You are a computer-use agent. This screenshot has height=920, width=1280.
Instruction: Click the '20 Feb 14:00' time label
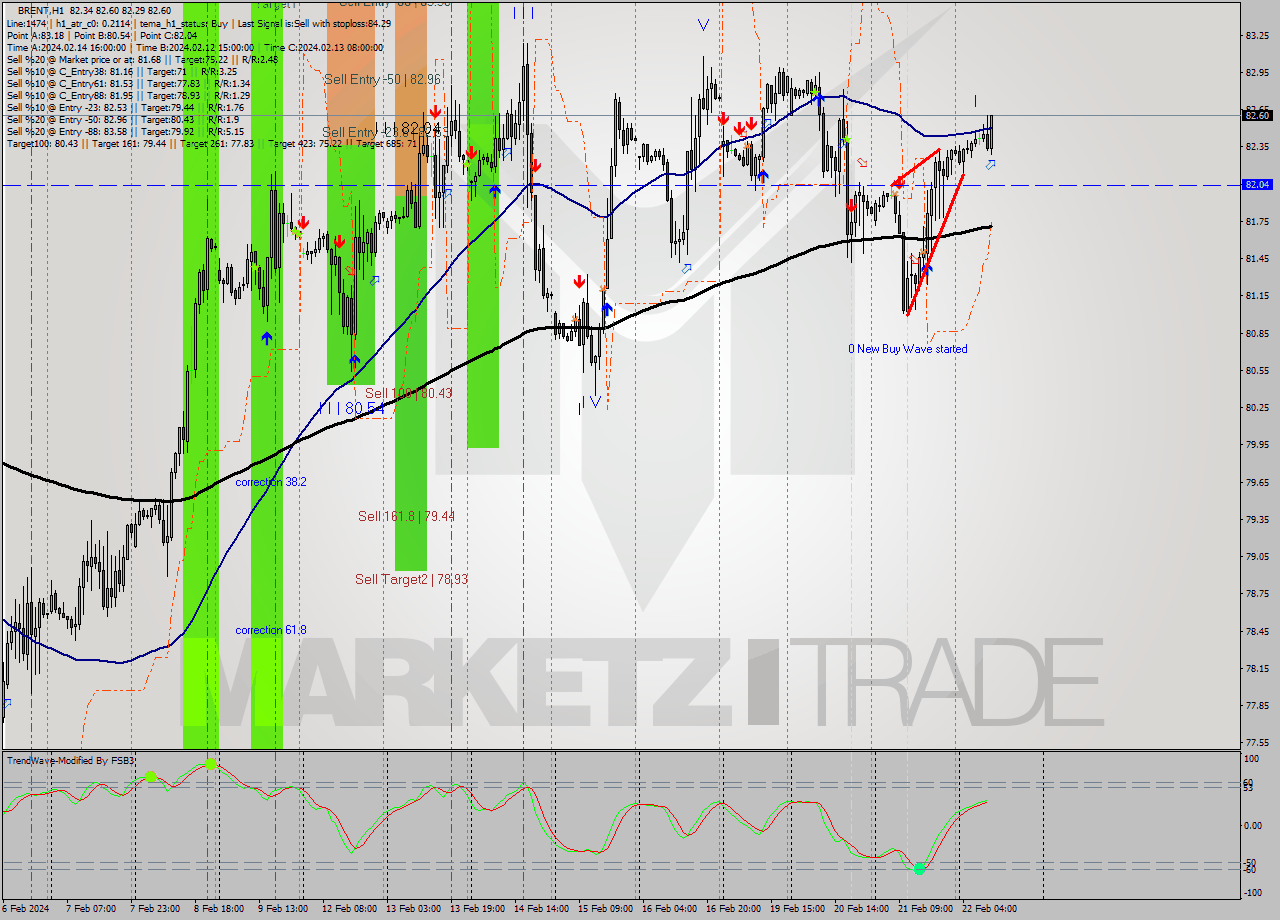point(862,909)
